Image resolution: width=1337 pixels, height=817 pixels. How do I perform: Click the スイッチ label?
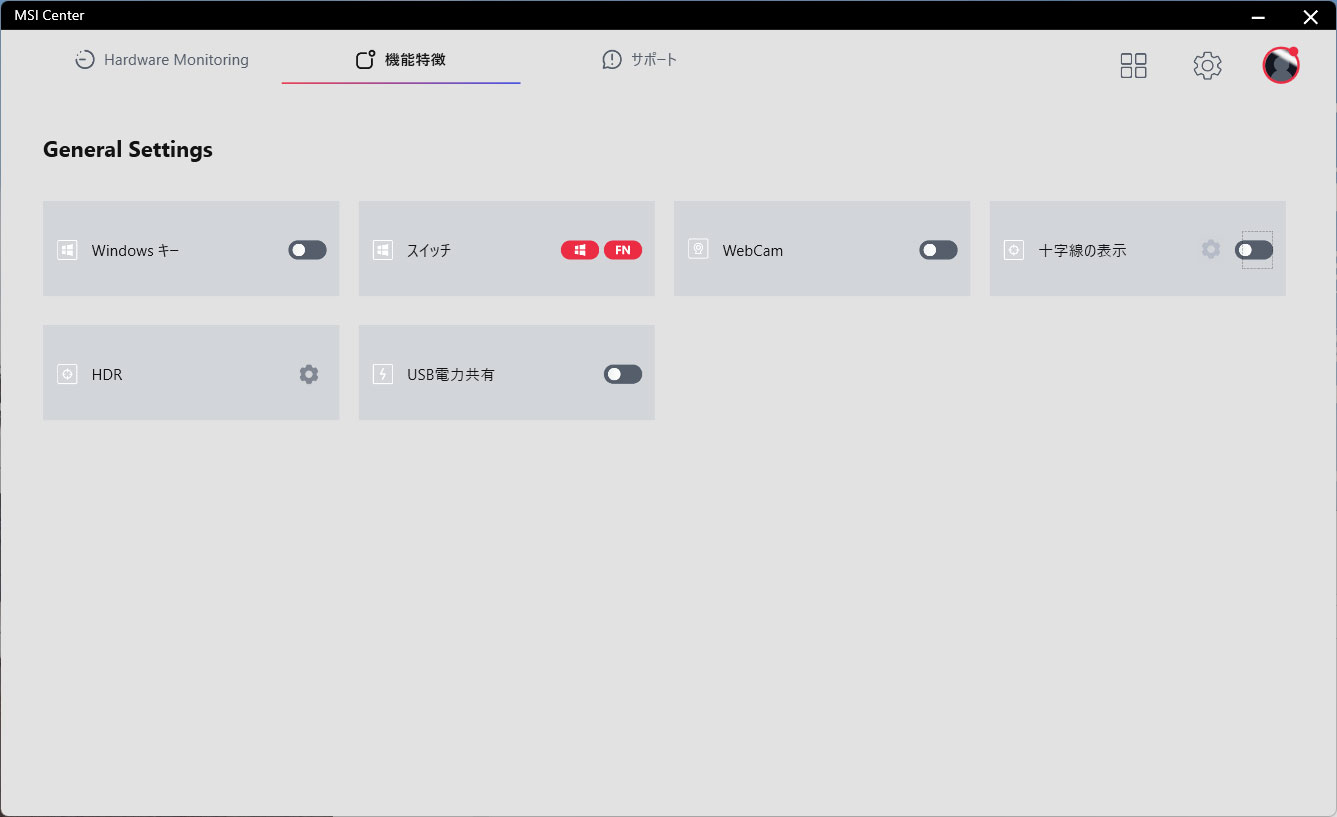click(x=429, y=251)
